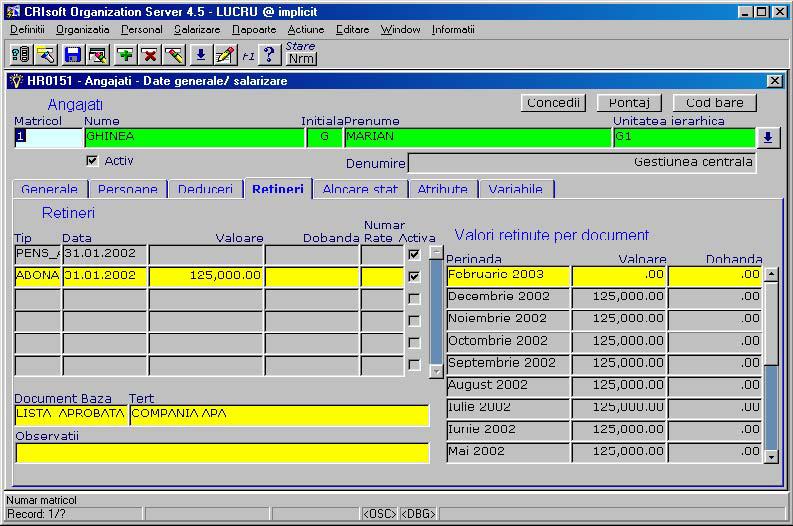Click the ABONA row value 125,000.00
This screenshot has width=793, height=526.
206,276
